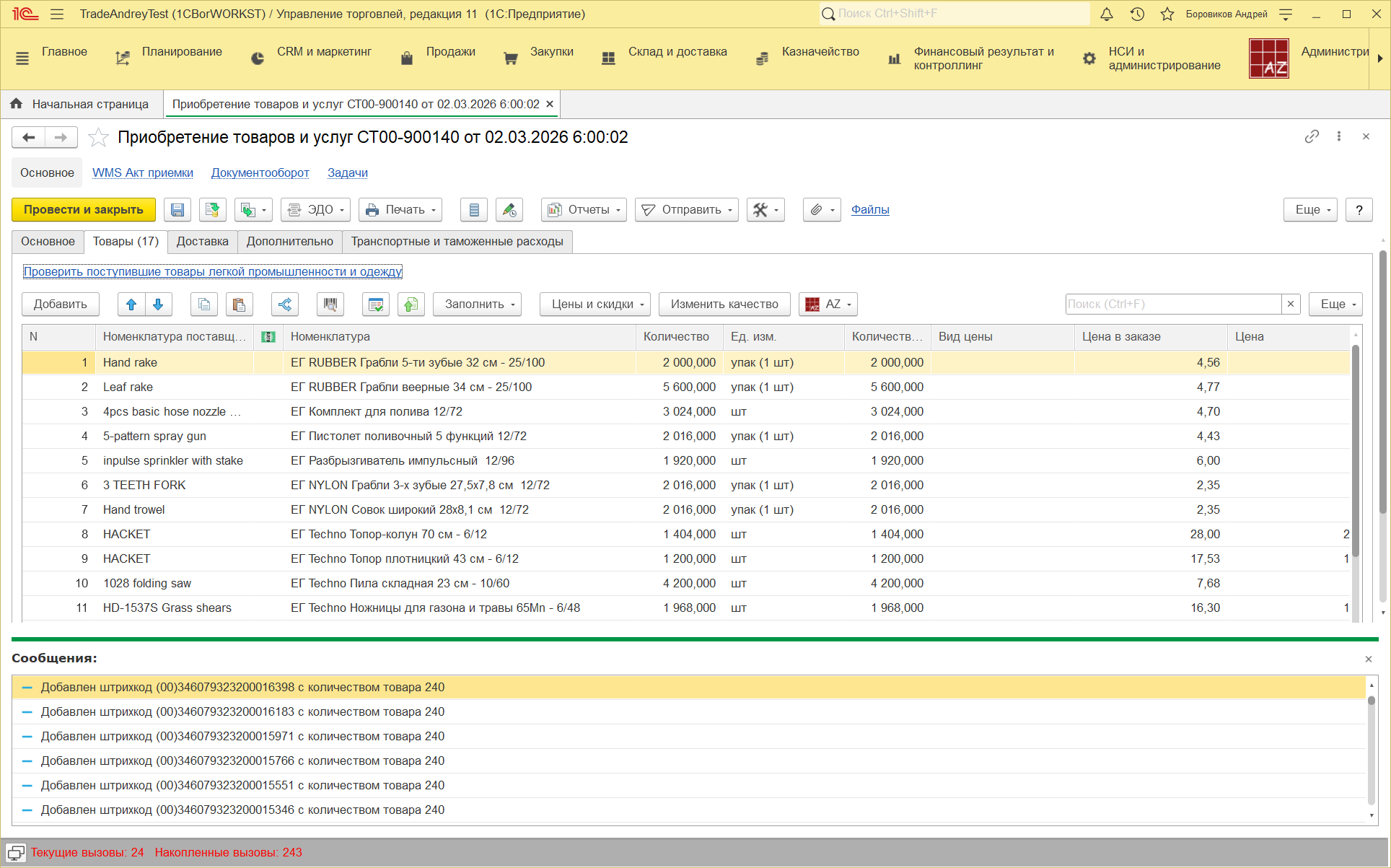Click the split row icon
Viewport: 1391px width, 868px height.
(x=285, y=304)
